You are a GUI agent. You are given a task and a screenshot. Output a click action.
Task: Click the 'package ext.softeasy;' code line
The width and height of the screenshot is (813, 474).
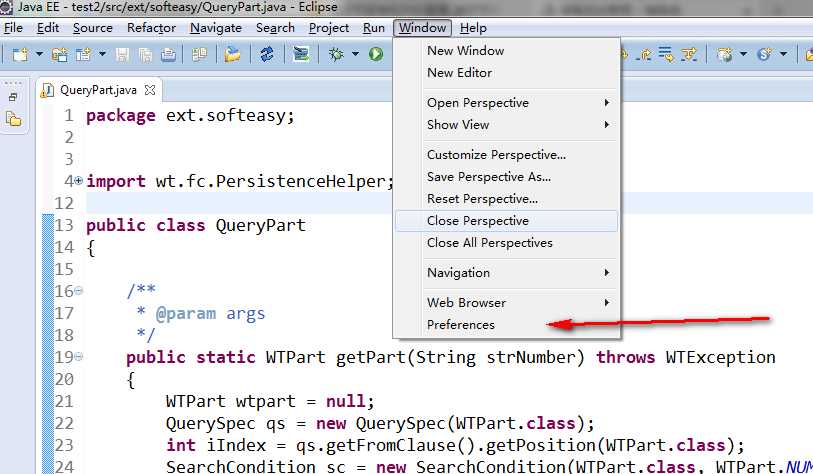pyautogui.click(x=190, y=116)
